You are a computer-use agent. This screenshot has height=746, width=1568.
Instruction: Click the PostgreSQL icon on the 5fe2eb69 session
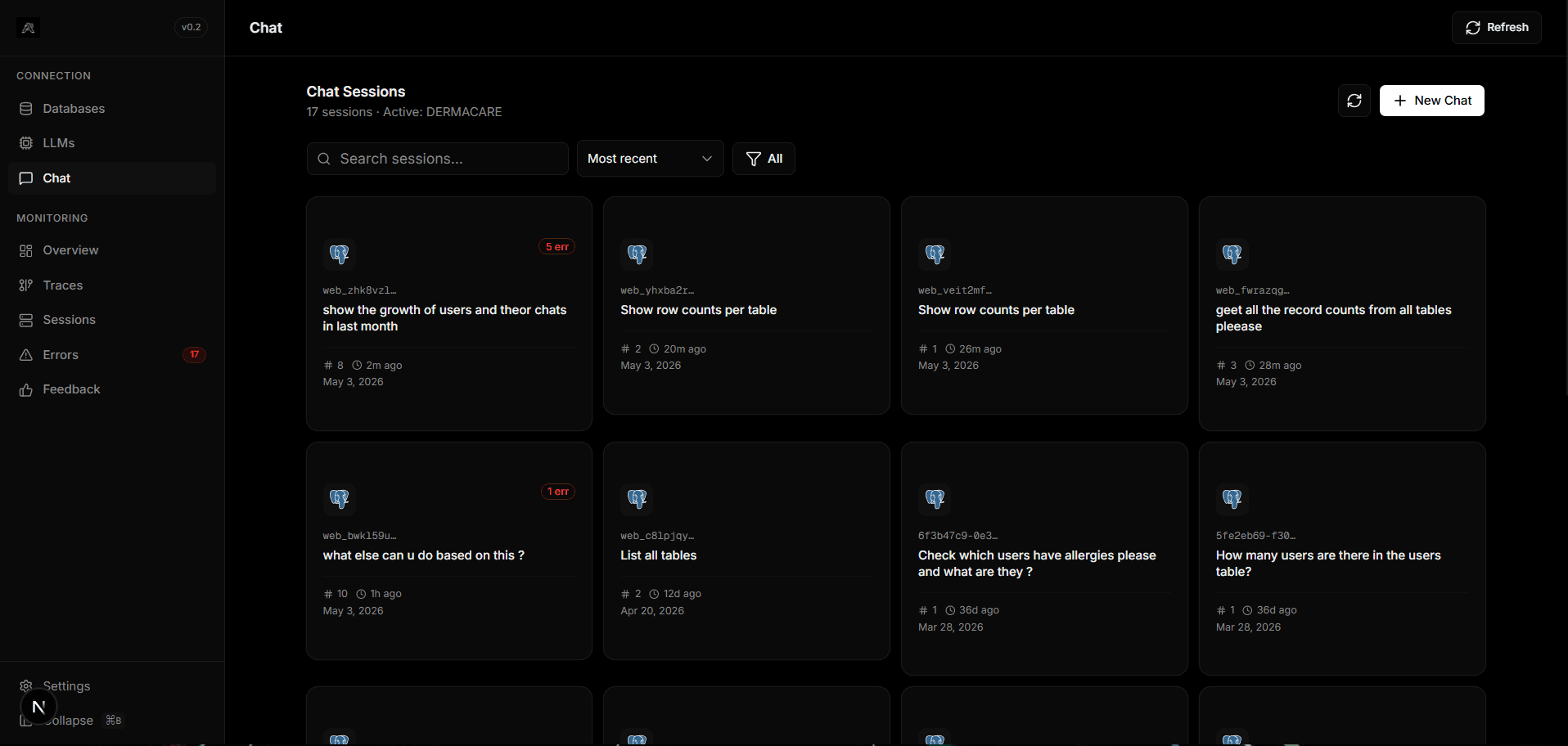1232,499
